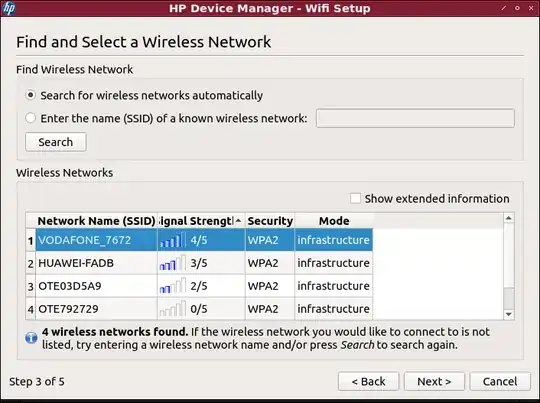The height and width of the screenshot is (403, 540).
Task: Click the 4/5 signal strength value
Action: coord(199,240)
